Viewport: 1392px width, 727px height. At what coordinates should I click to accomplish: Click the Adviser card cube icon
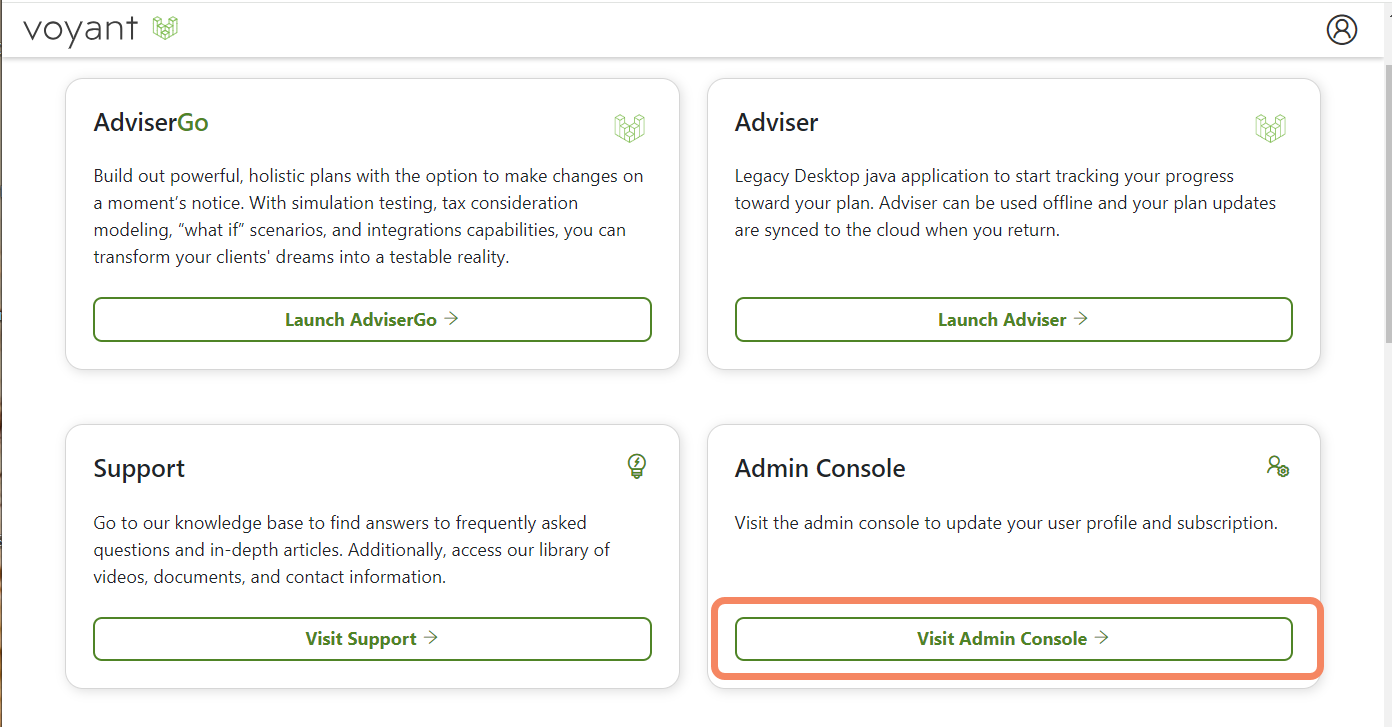pyautogui.click(x=1271, y=127)
